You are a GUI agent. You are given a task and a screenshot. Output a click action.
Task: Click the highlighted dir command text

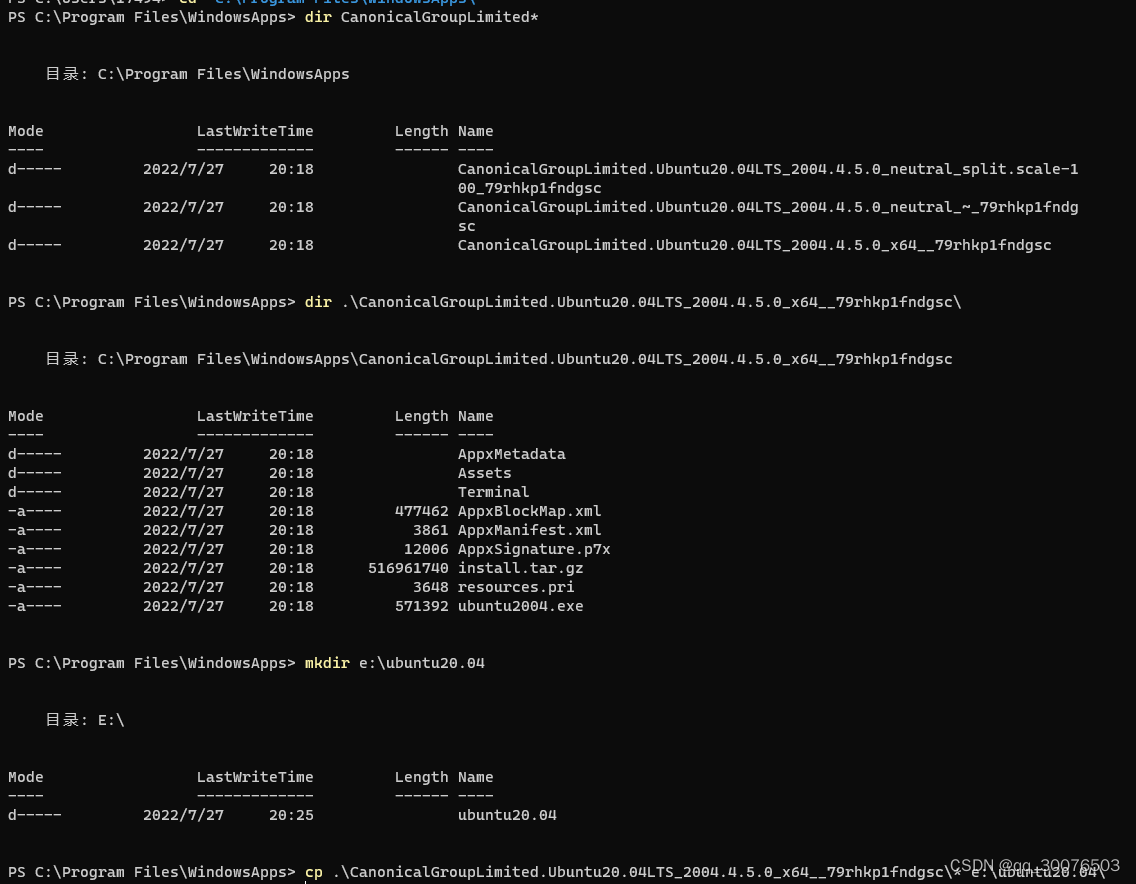pos(318,301)
